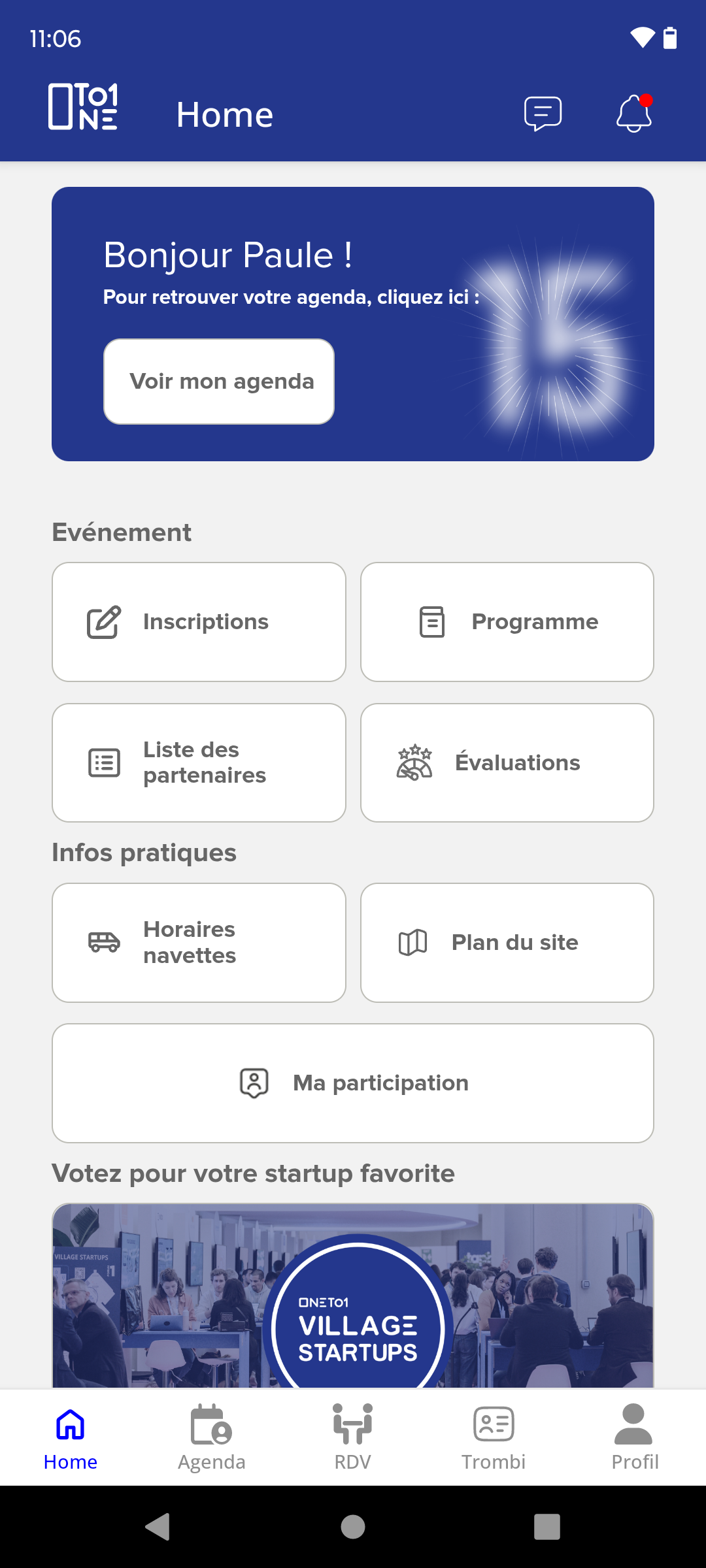Switch to the Profil tab
This screenshot has width=706, height=1568.
pos(635,1437)
